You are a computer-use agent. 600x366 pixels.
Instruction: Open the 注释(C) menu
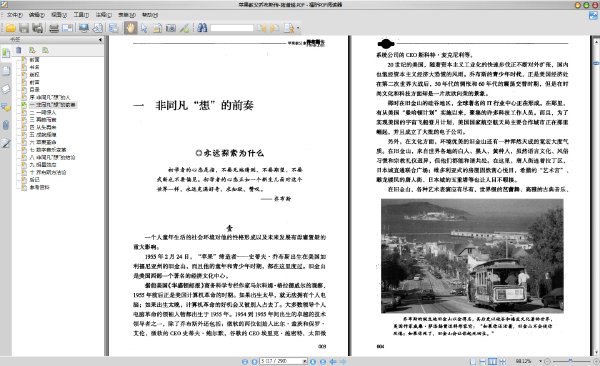pyautogui.click(x=104, y=15)
